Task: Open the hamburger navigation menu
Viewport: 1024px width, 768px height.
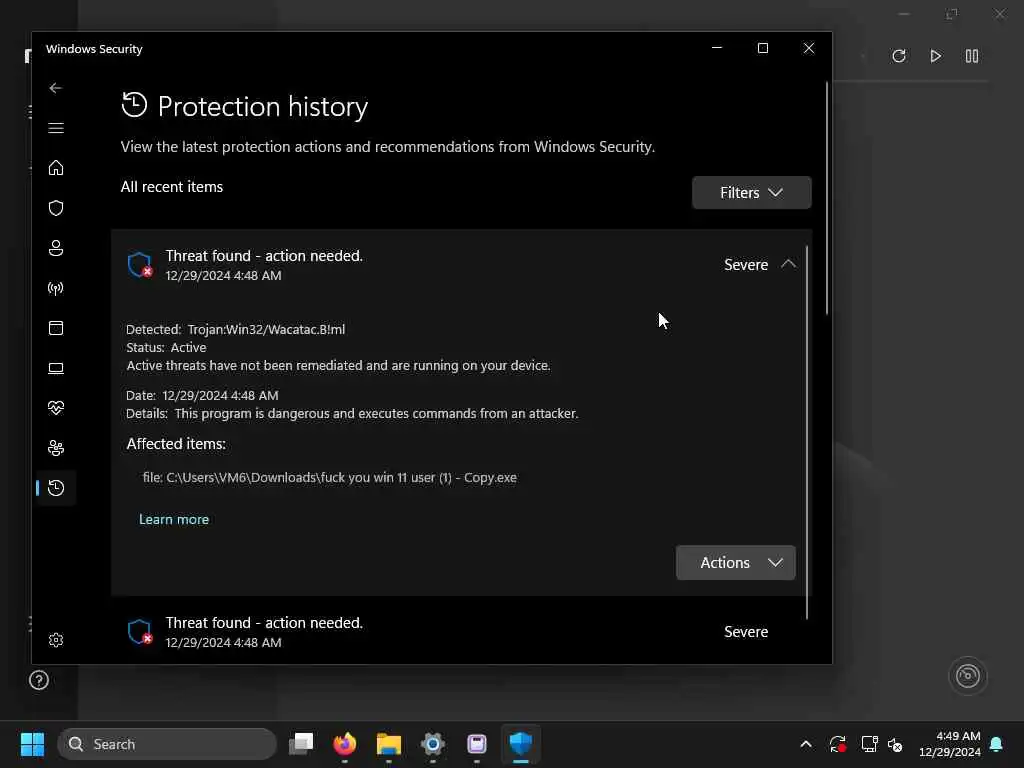Action: [x=56, y=128]
